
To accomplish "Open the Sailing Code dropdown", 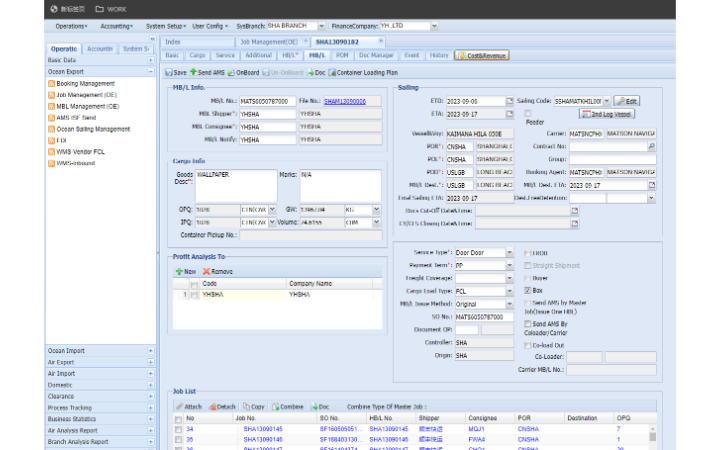I will click(x=607, y=101).
